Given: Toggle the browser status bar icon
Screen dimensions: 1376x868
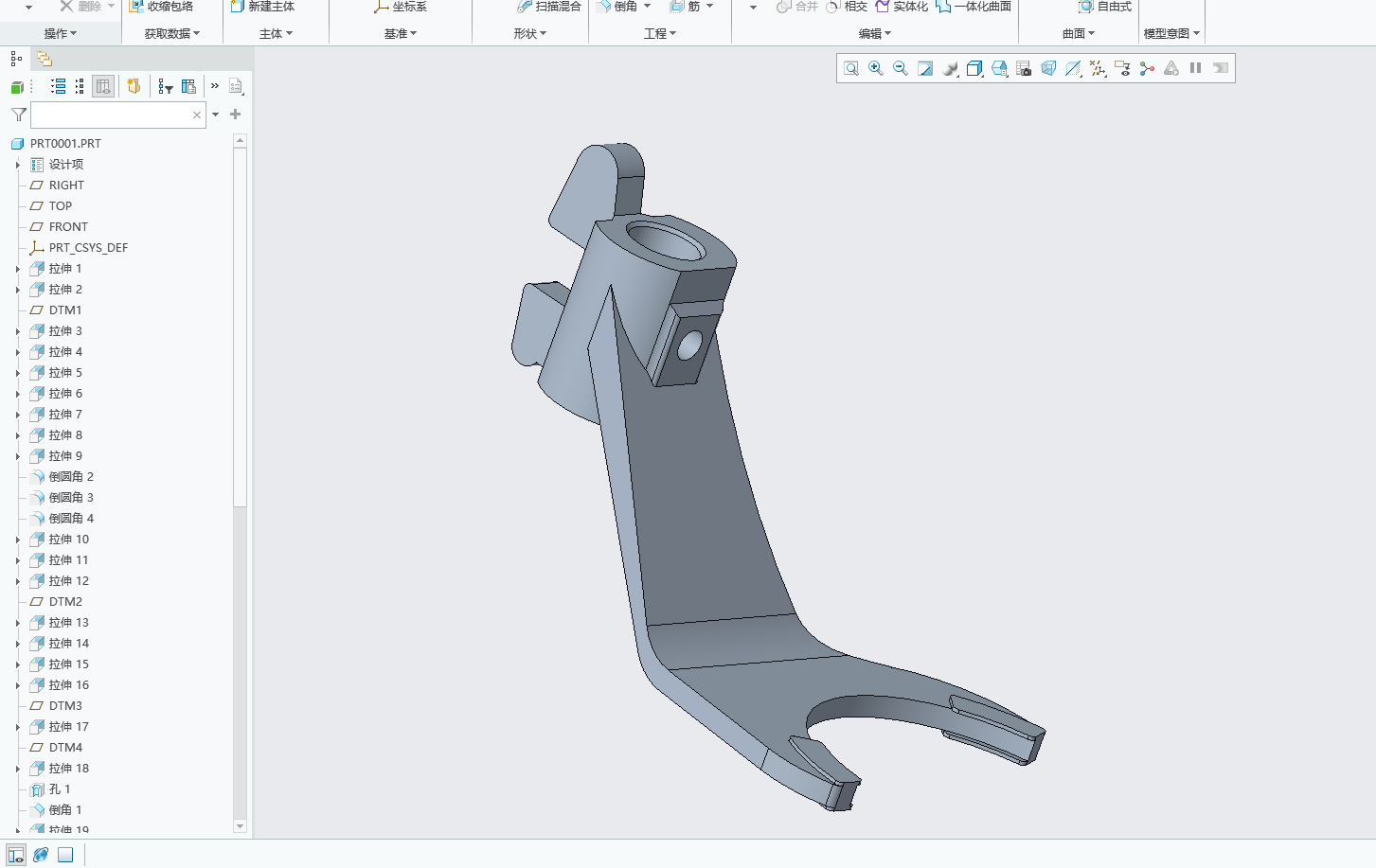Looking at the screenshot, I should [x=41, y=855].
